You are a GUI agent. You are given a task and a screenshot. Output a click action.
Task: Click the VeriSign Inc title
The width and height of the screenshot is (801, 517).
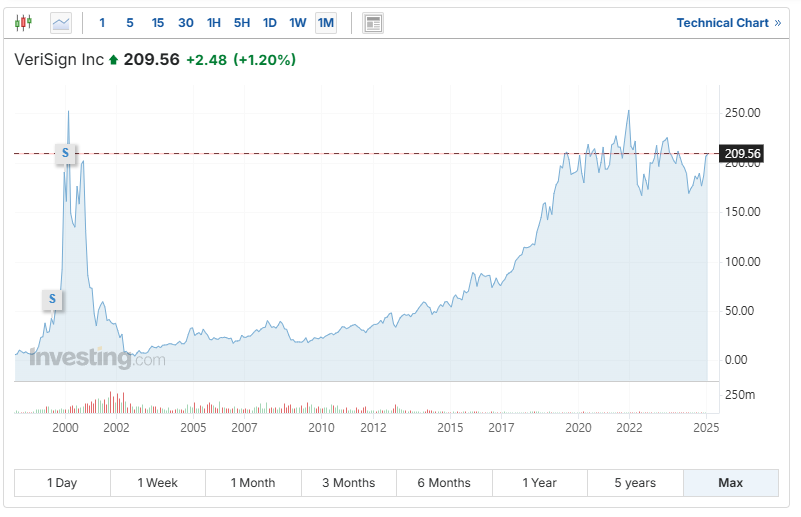[x=59, y=60]
